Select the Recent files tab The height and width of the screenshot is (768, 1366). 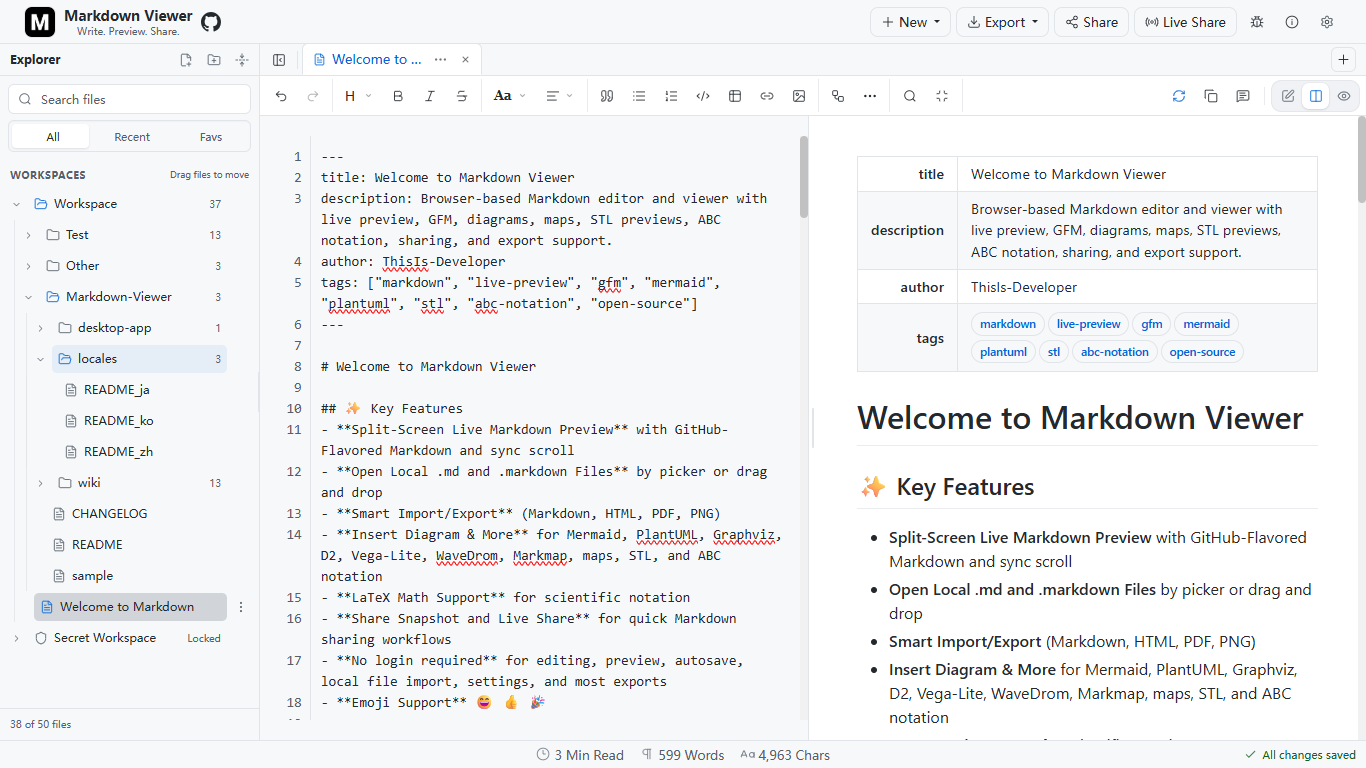pos(132,137)
